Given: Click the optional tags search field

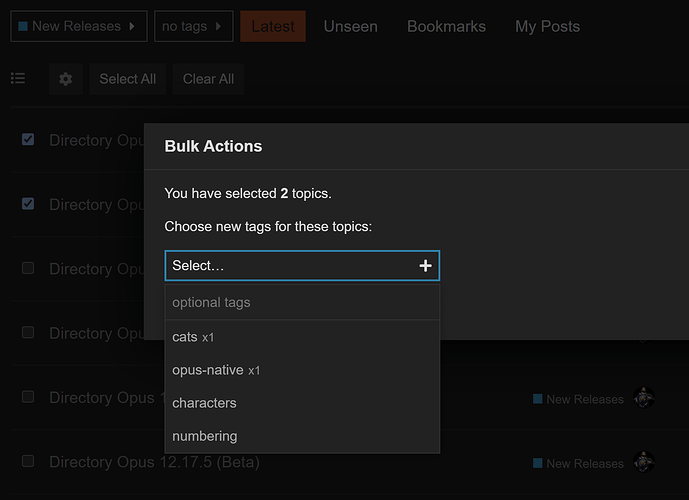Looking at the screenshot, I should (x=302, y=302).
